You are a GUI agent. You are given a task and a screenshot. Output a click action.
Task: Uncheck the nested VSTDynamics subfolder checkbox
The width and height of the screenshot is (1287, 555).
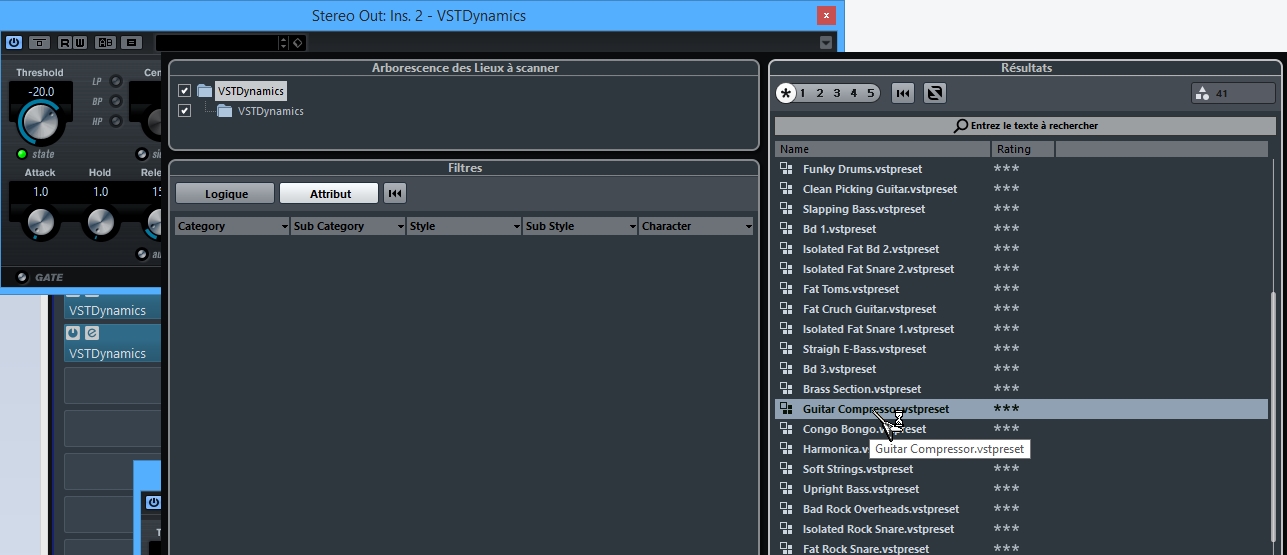tap(184, 111)
